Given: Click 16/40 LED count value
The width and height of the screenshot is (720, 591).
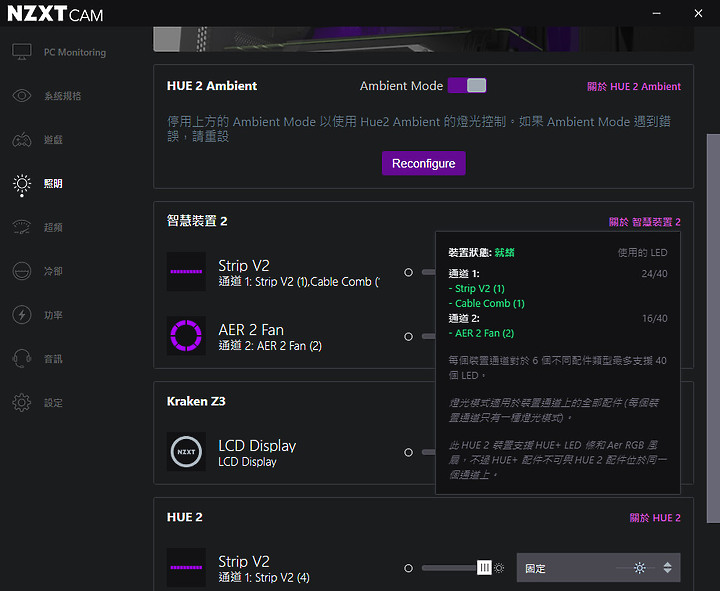Looking at the screenshot, I should tap(655, 318).
